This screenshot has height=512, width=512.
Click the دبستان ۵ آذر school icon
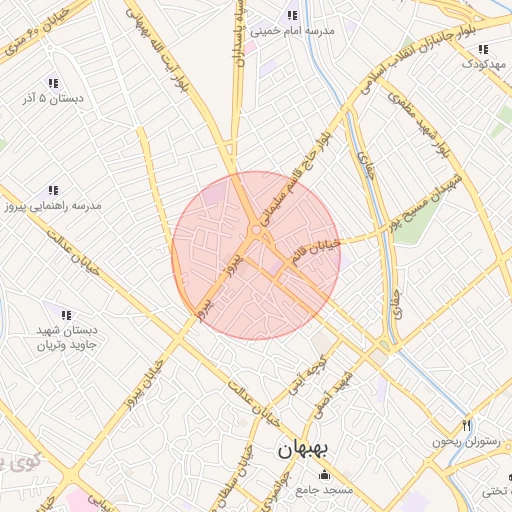point(53,83)
